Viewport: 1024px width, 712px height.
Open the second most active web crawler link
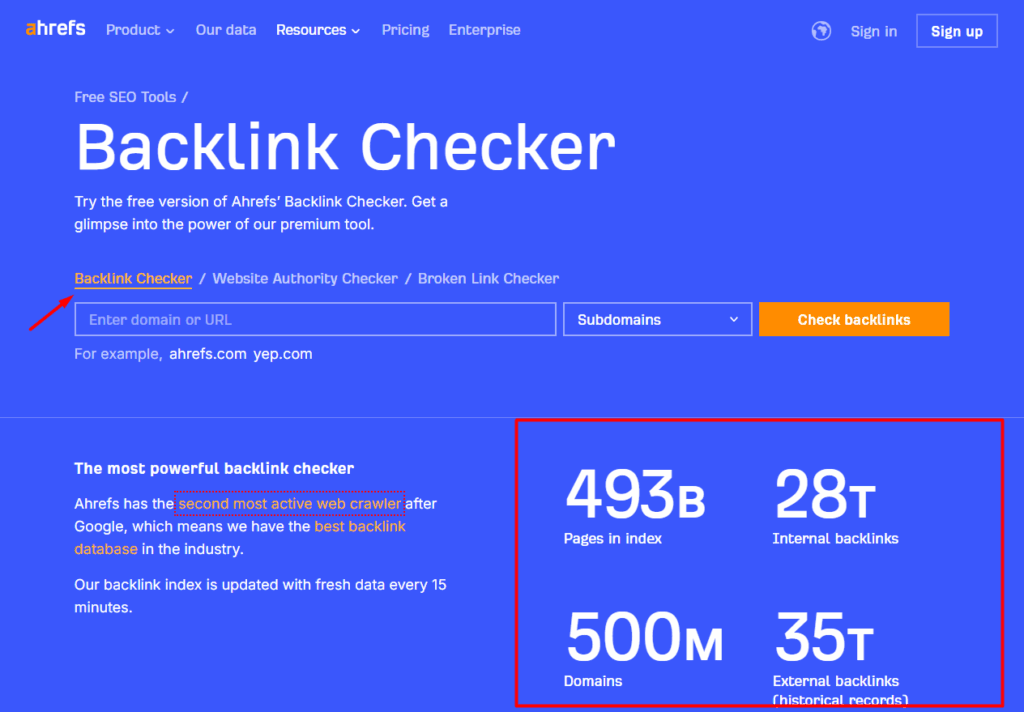289,503
